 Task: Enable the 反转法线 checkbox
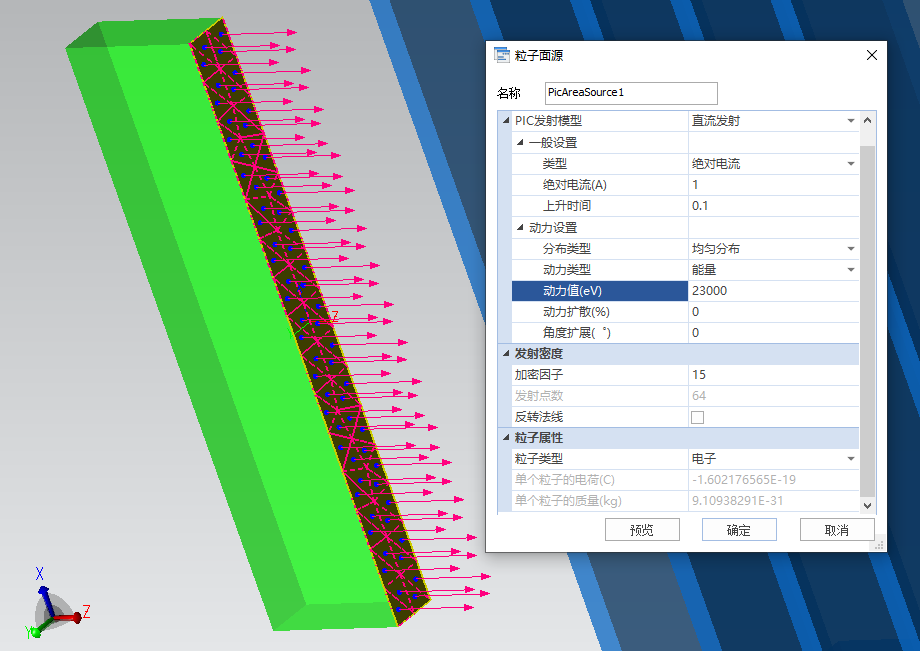click(x=697, y=417)
